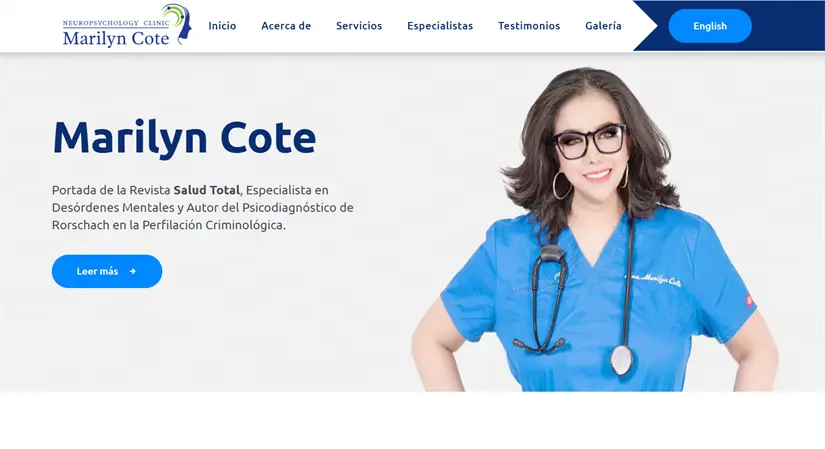Click the arrow icon inside Leer más
Viewport: 825px width, 449px height.
click(x=133, y=272)
